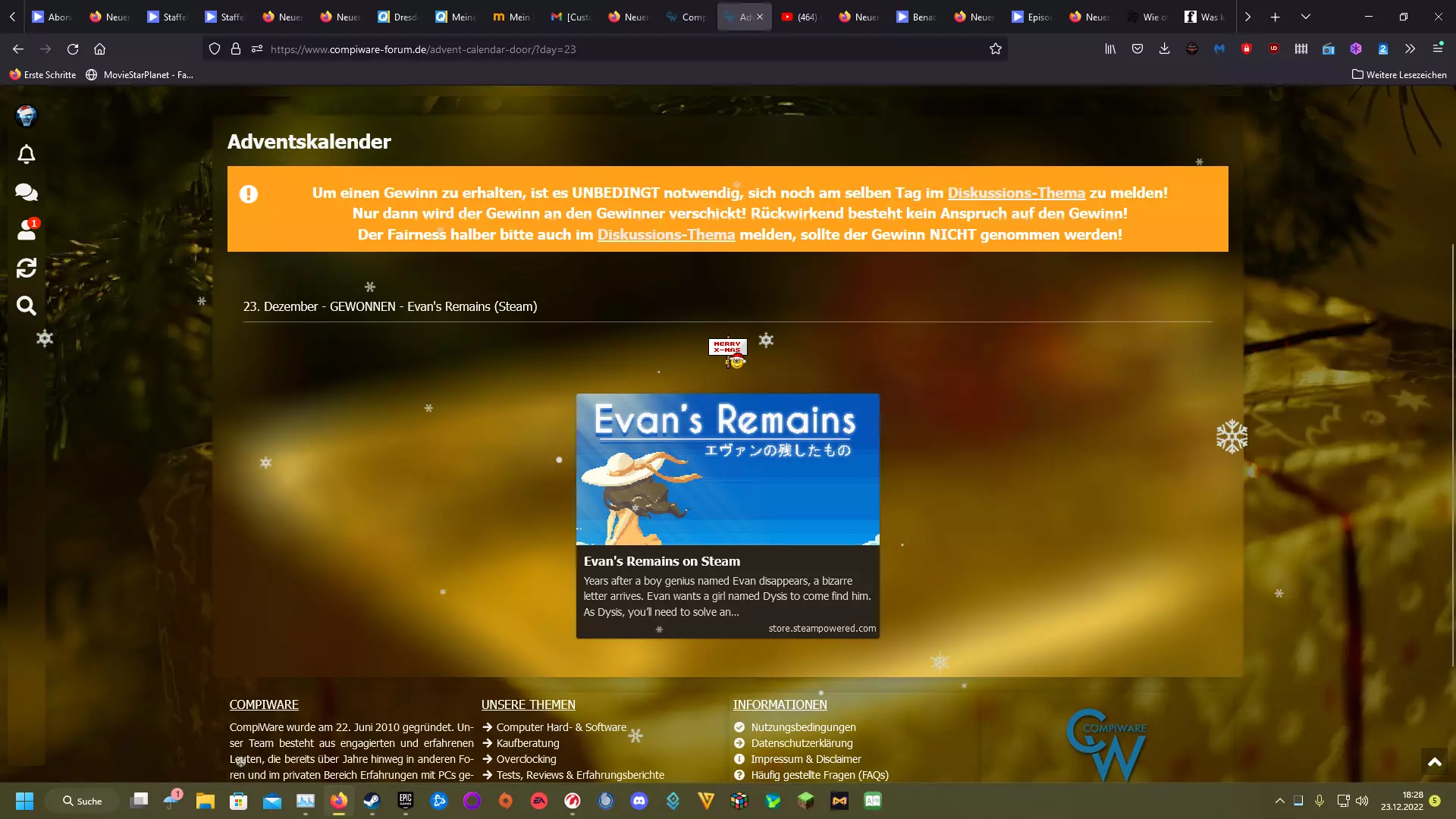Open the Firefox library icon
The height and width of the screenshot is (819, 1456).
pyautogui.click(x=1110, y=49)
